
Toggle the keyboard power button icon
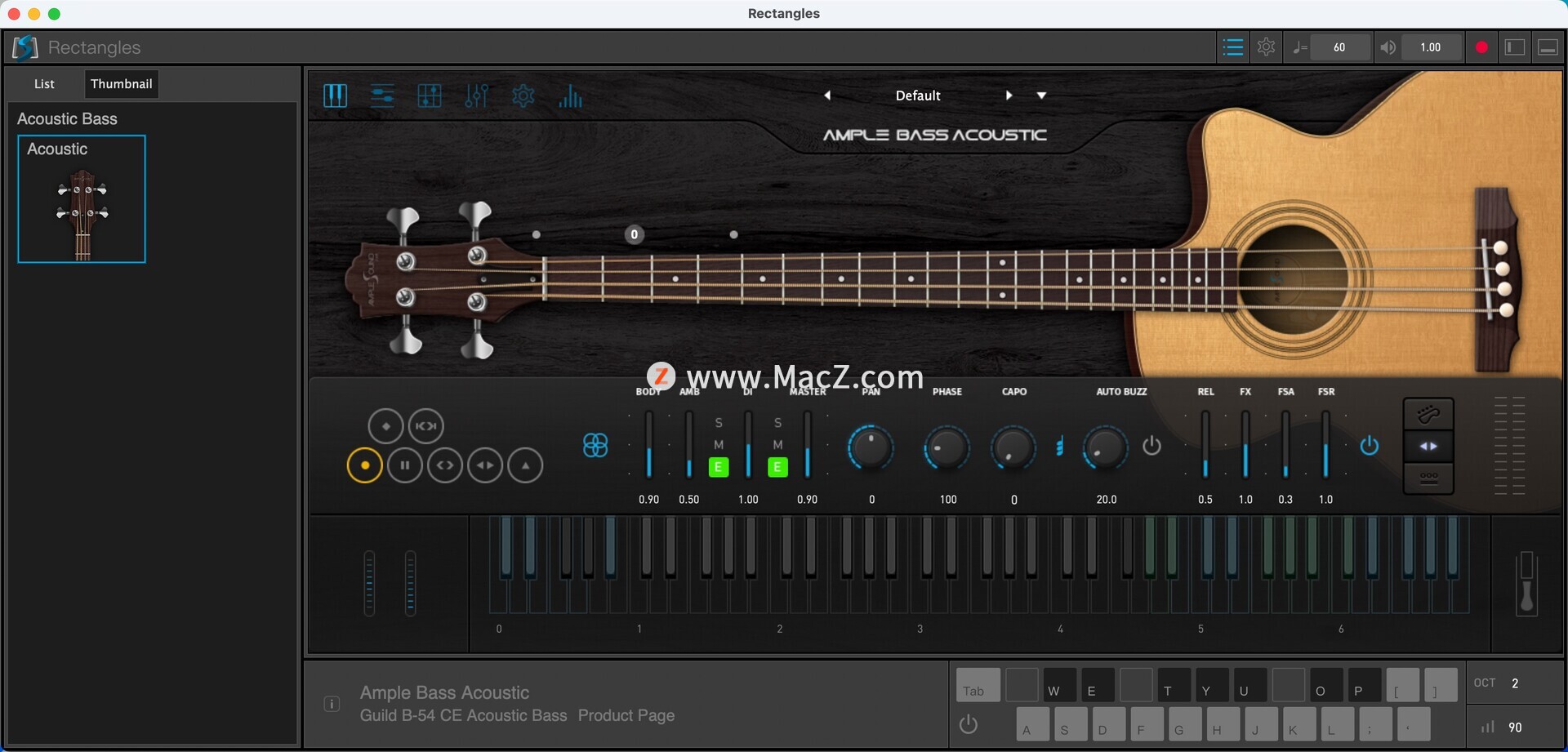[969, 724]
